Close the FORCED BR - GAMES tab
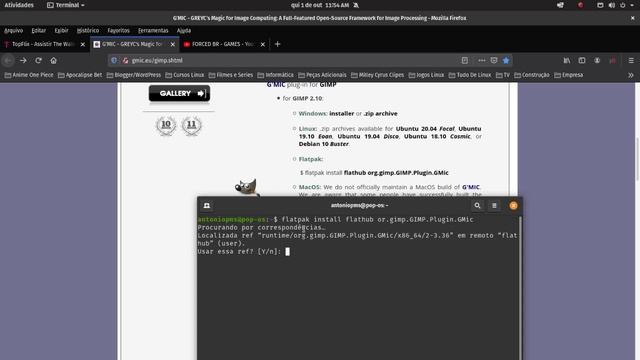 pyautogui.click(x=263, y=44)
